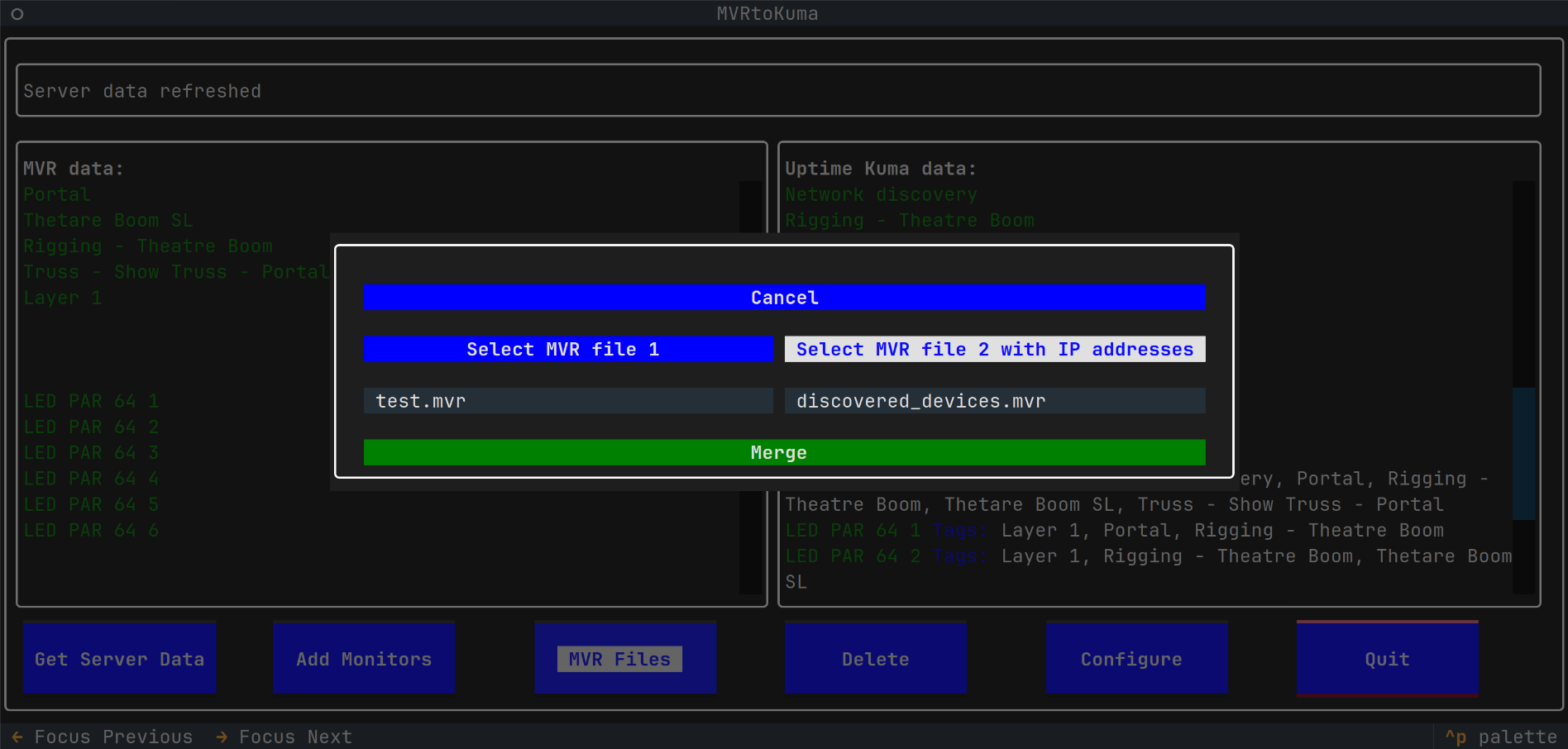The image size is (1568, 749).
Task: Click Select MVR file 1 button
Action: pos(568,349)
